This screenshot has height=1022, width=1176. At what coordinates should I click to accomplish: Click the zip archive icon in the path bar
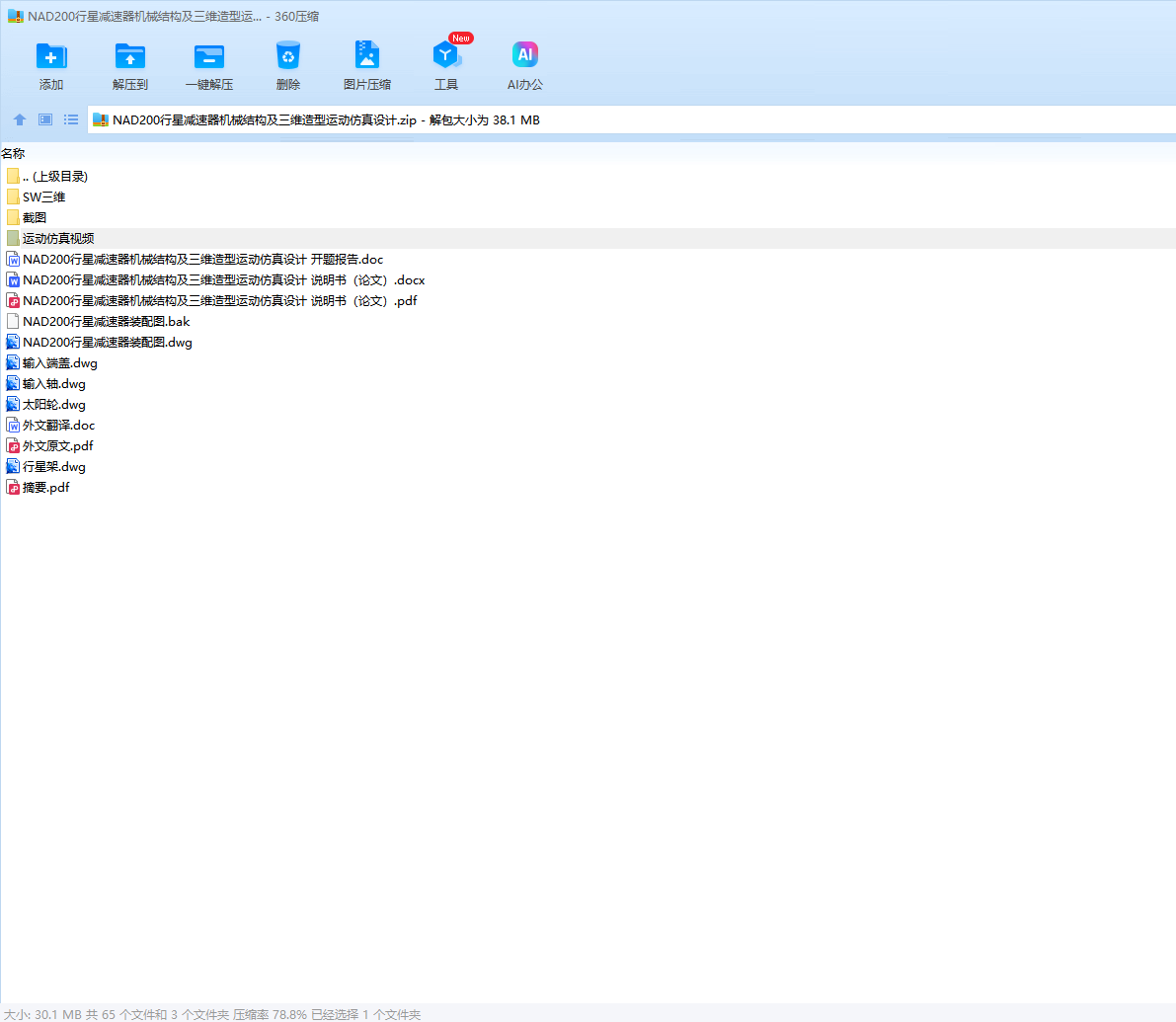coord(101,119)
